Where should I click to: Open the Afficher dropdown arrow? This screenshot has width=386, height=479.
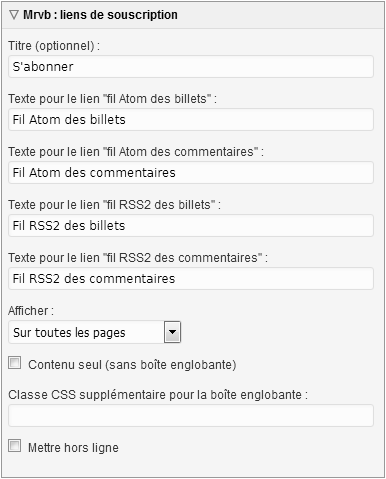pyautogui.click(x=172, y=332)
